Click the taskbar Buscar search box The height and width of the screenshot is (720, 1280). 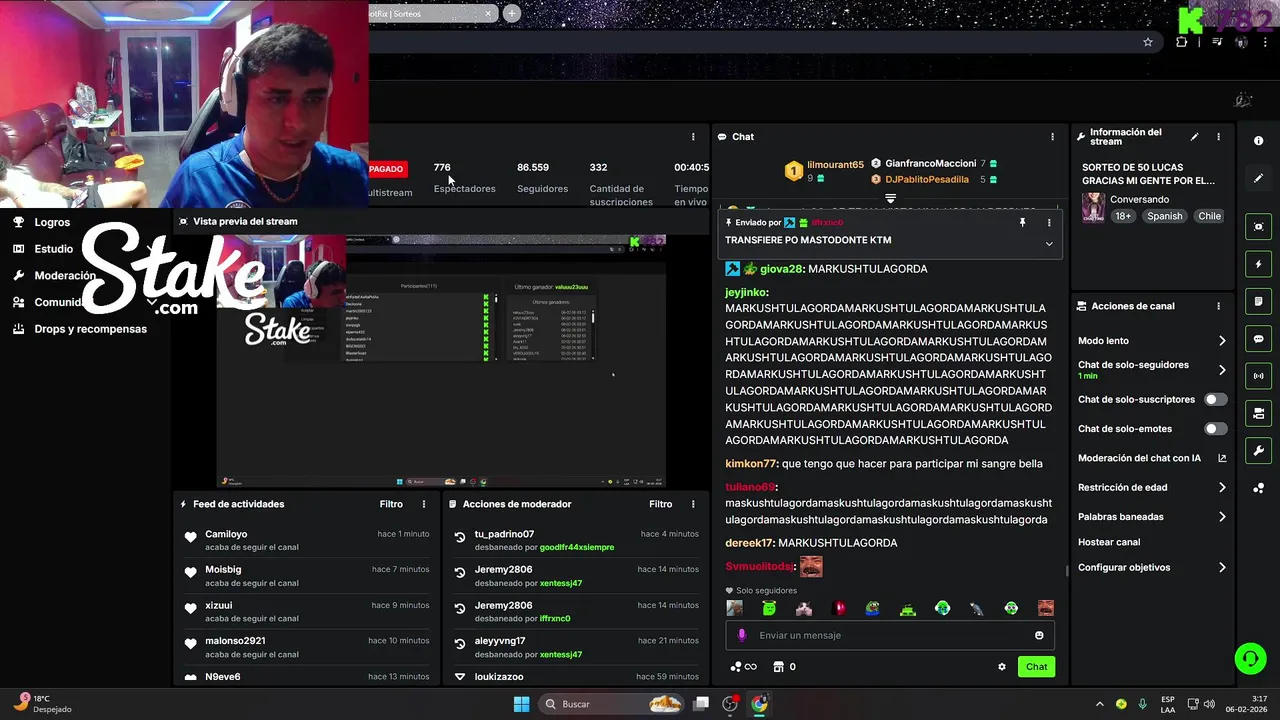pyautogui.click(x=612, y=704)
